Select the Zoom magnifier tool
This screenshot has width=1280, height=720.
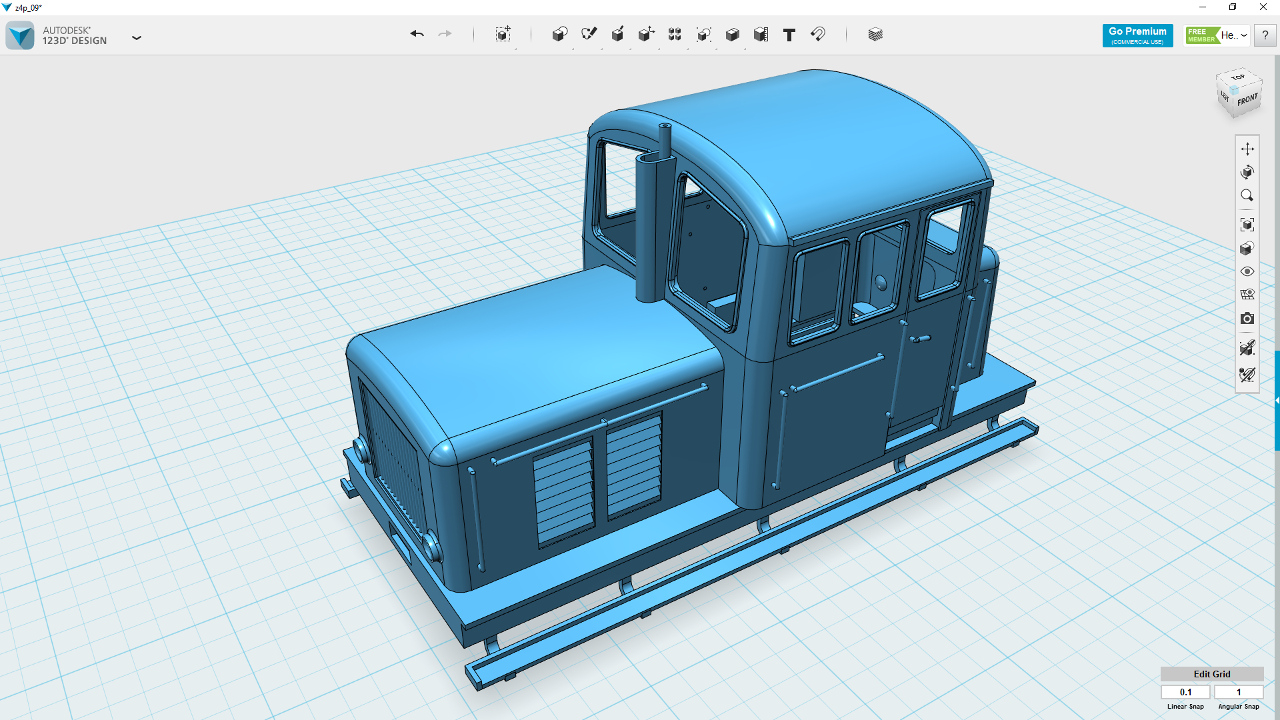1247,196
